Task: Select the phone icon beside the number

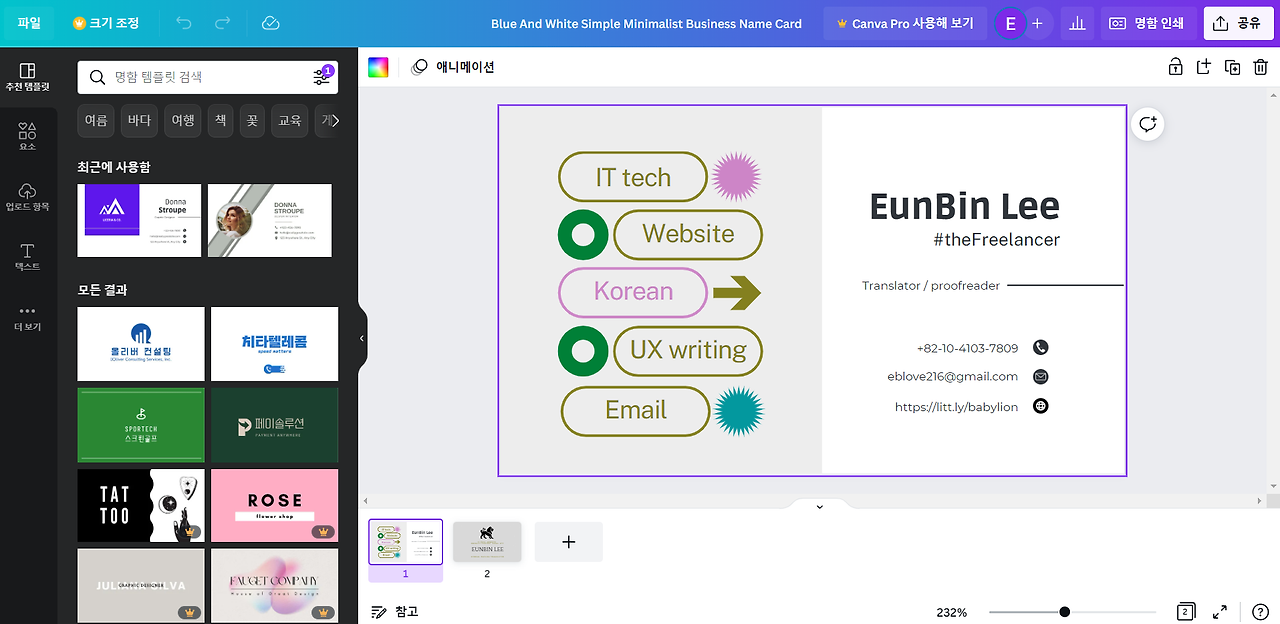Action: pos(1040,348)
